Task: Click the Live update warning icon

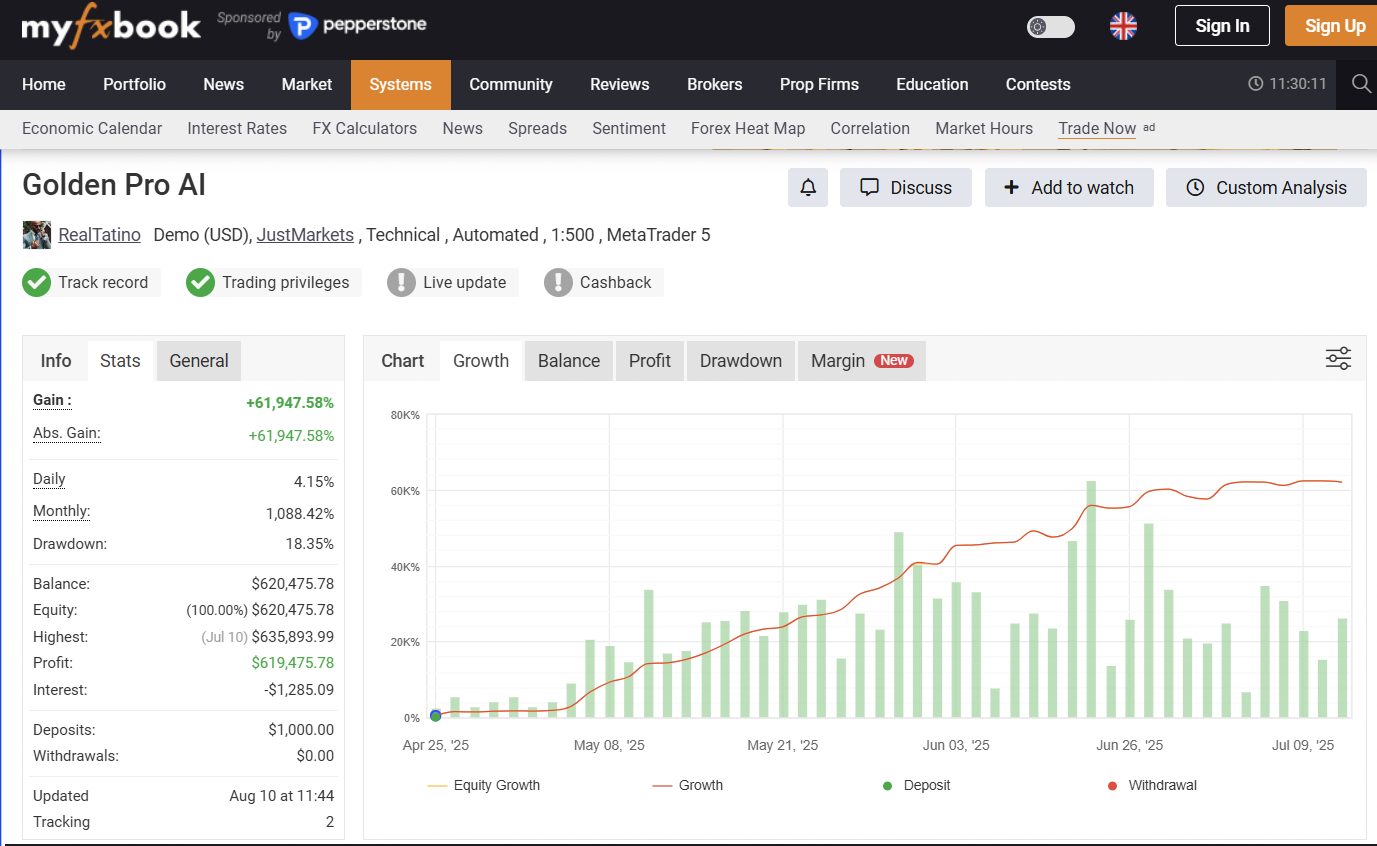Action: 401,283
